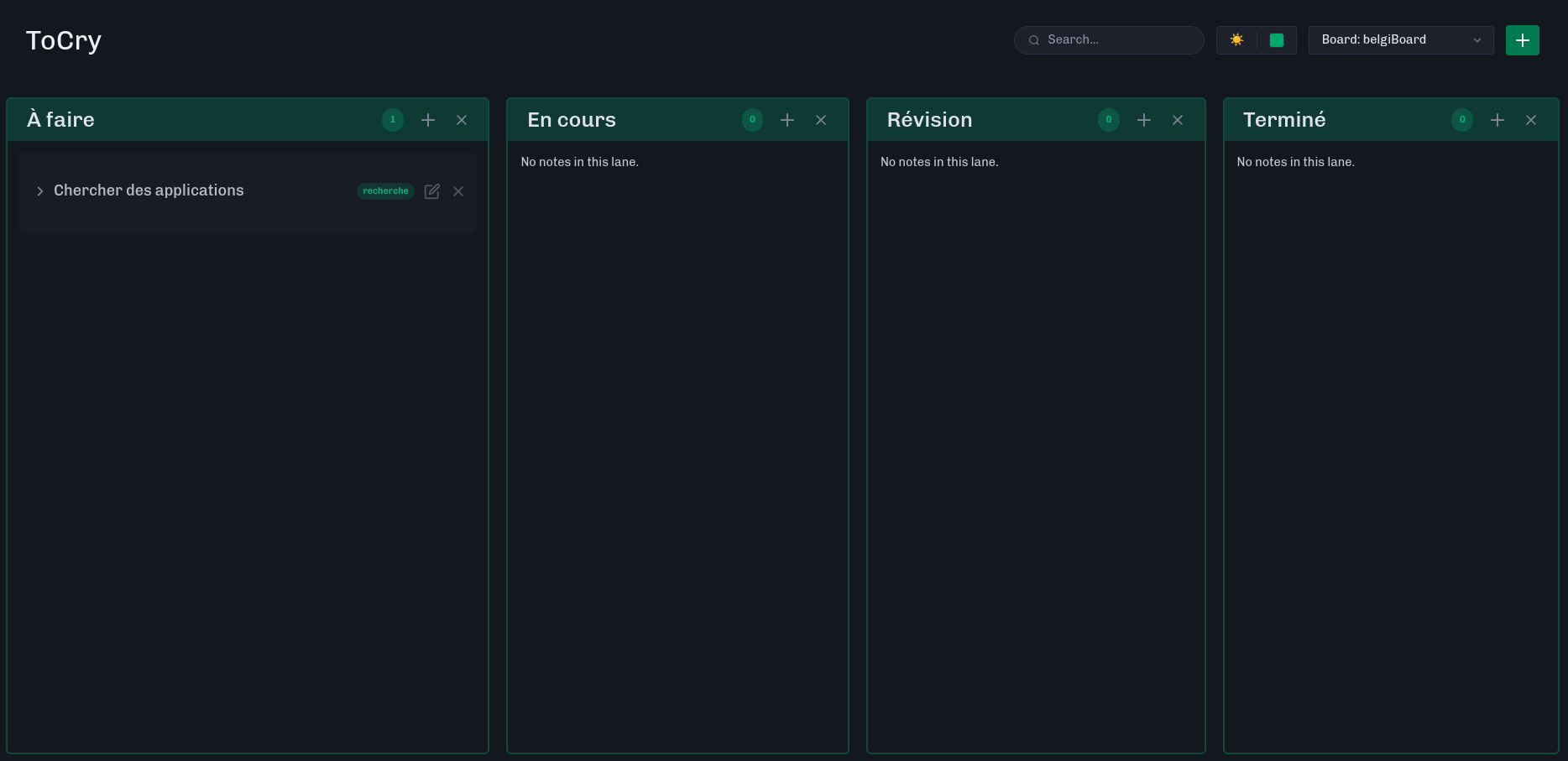Click the Terminé lane title
The image size is (1568, 761).
pos(1285,120)
